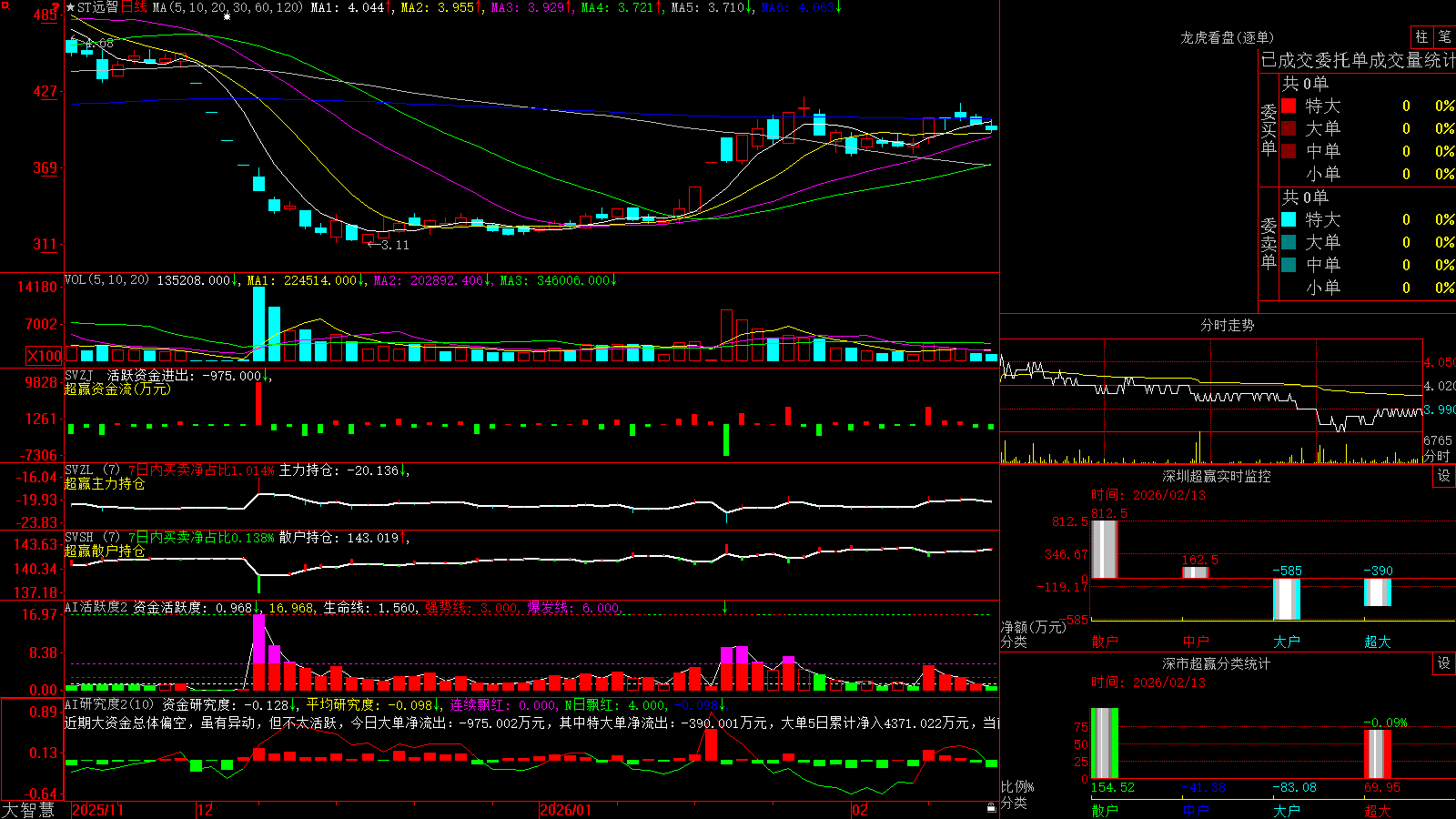Click the AI活跃度2 indicator name
This screenshot has width=1456, height=819.
click(96, 607)
